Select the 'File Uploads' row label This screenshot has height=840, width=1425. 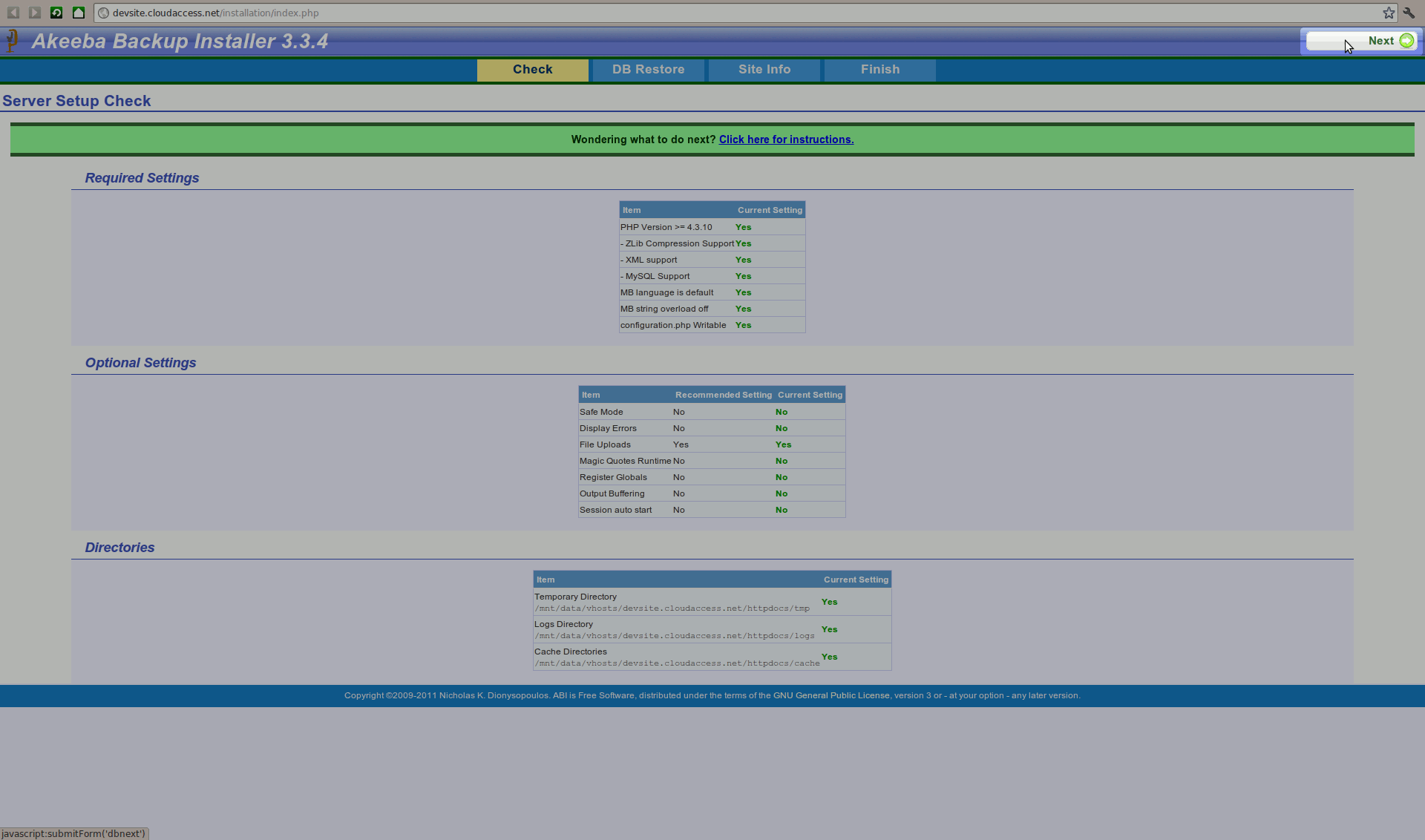(x=605, y=444)
